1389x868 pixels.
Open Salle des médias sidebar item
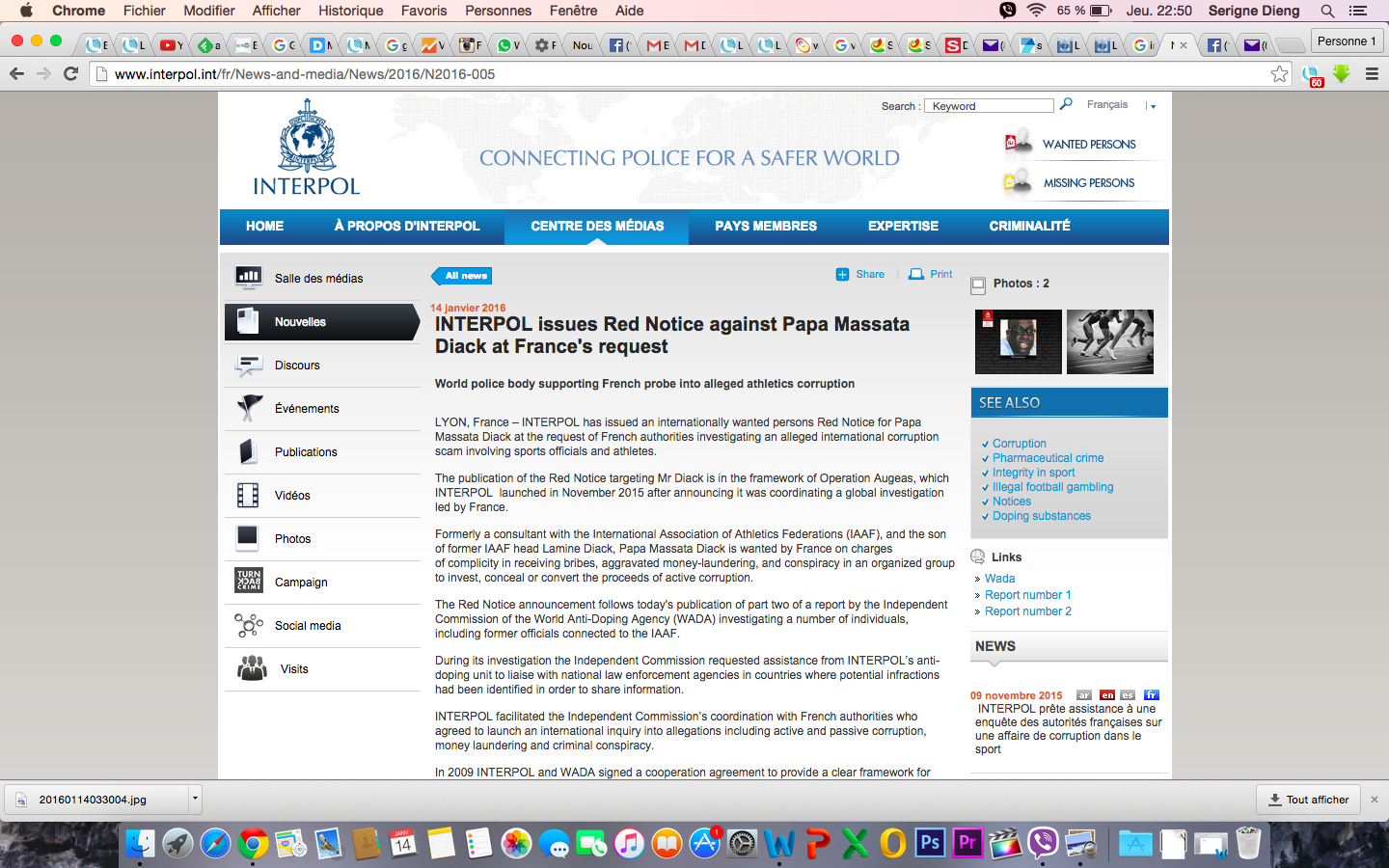322,278
